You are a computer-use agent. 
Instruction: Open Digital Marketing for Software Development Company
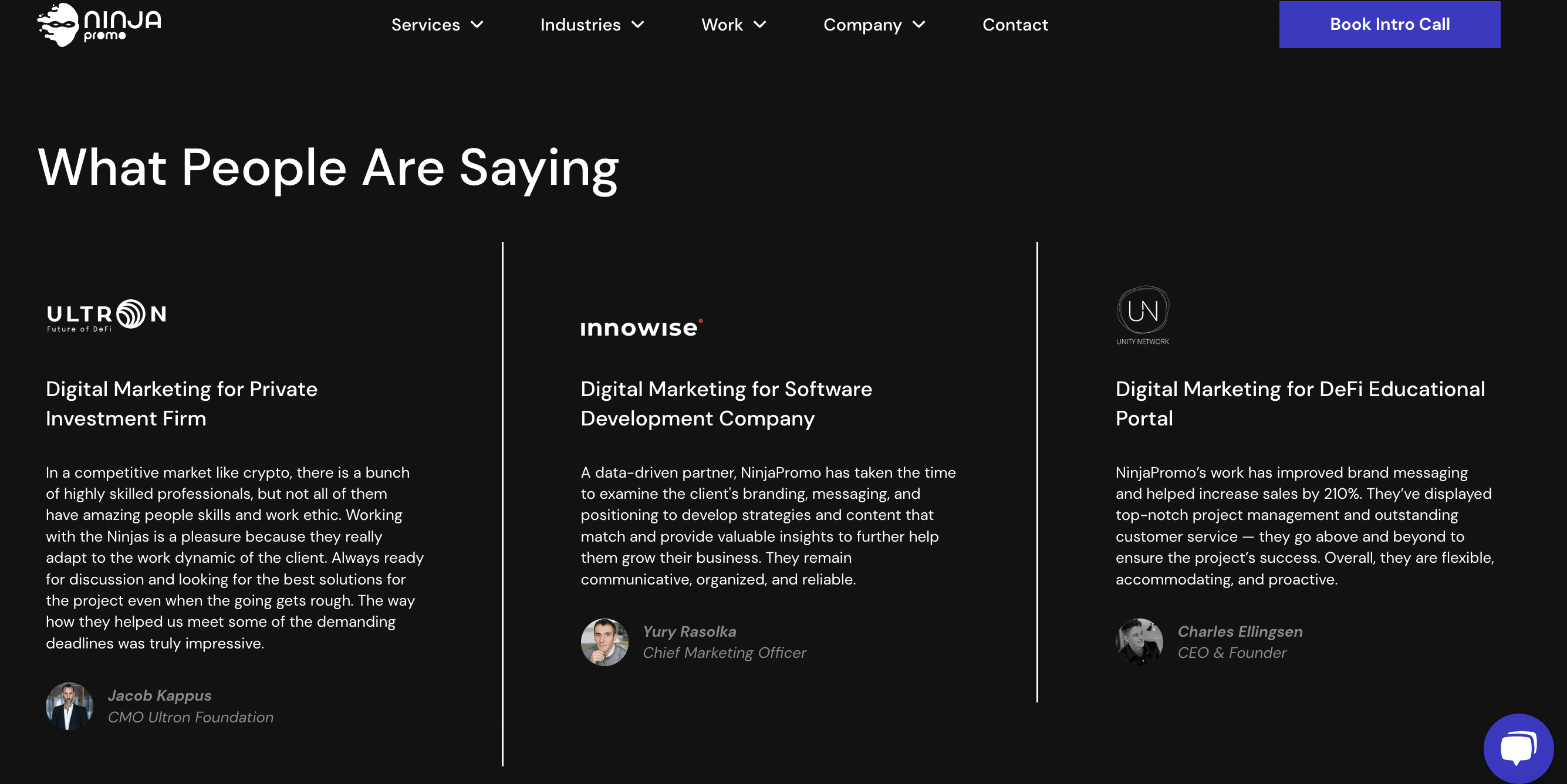(726, 403)
